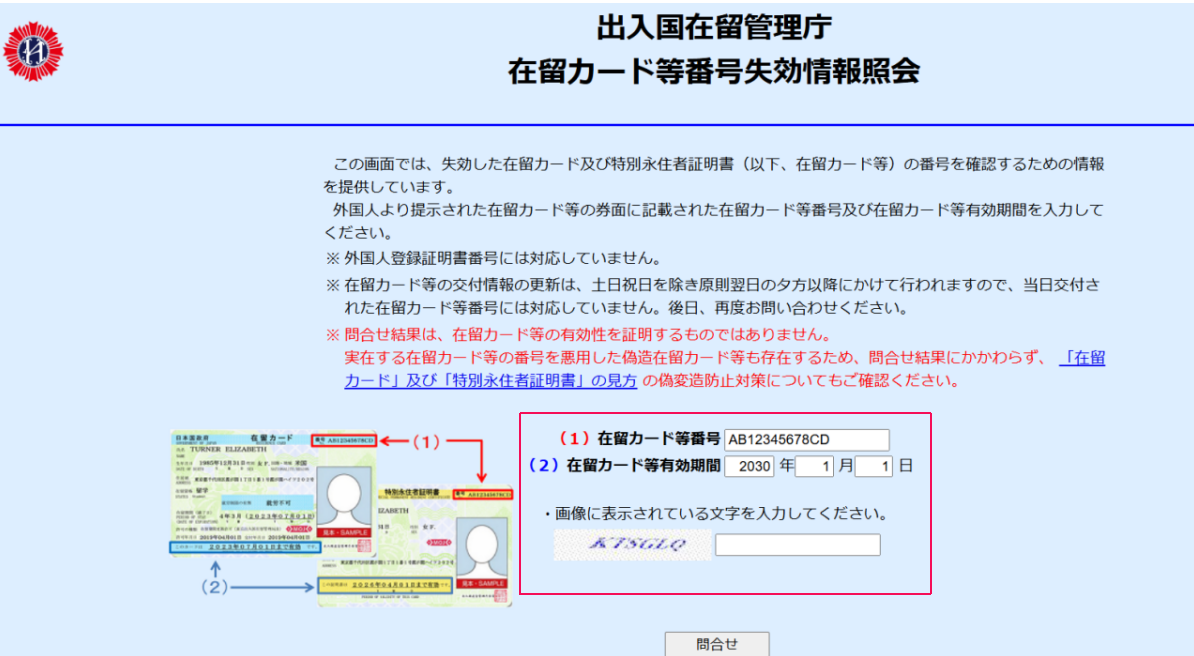1194x656 pixels.
Task: Click the expiry day field before 日
Action: pos(873,466)
